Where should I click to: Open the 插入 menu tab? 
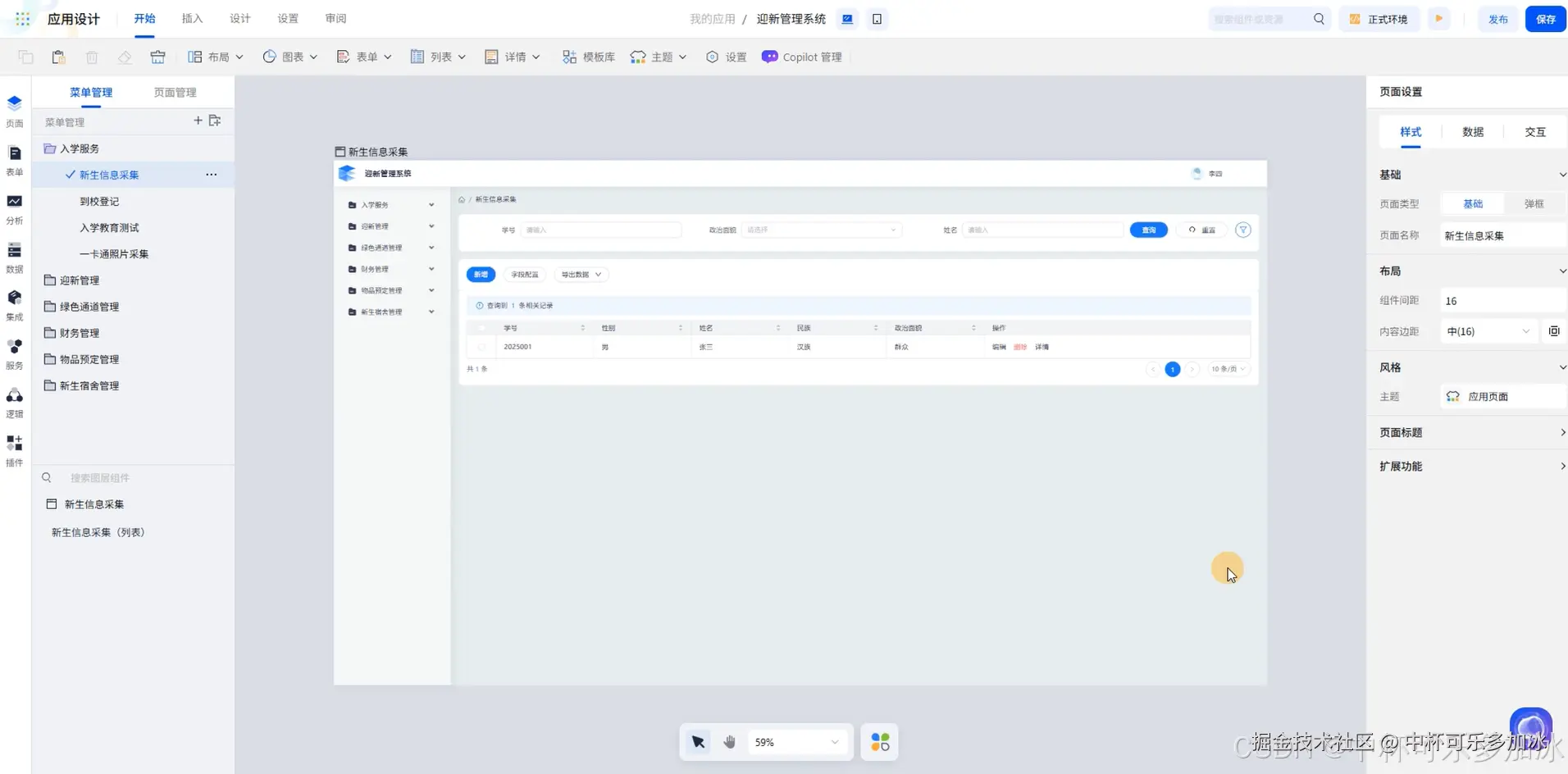(192, 19)
